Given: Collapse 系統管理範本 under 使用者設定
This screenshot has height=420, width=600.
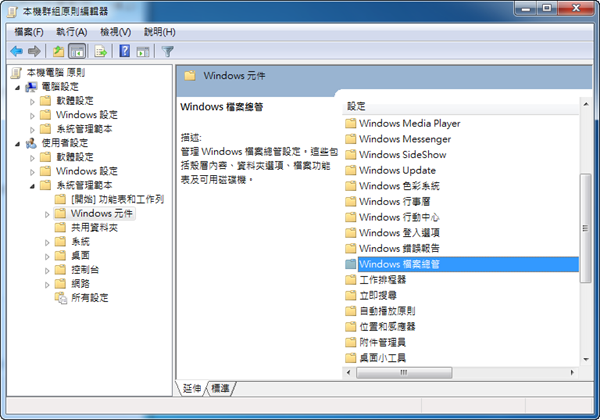Looking at the screenshot, I should 33,186.
